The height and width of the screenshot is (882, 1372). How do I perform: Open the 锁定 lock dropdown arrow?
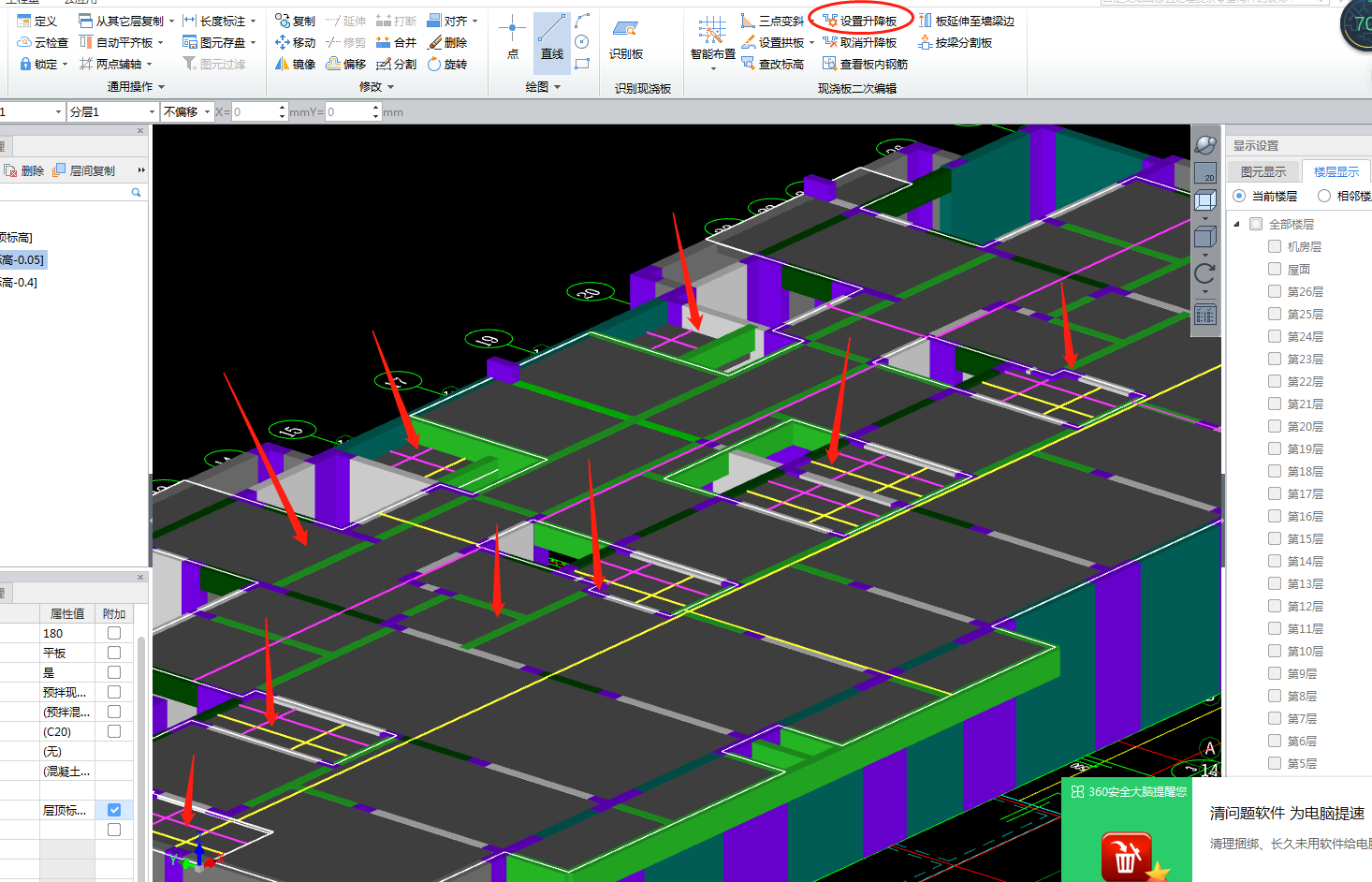tap(66, 64)
